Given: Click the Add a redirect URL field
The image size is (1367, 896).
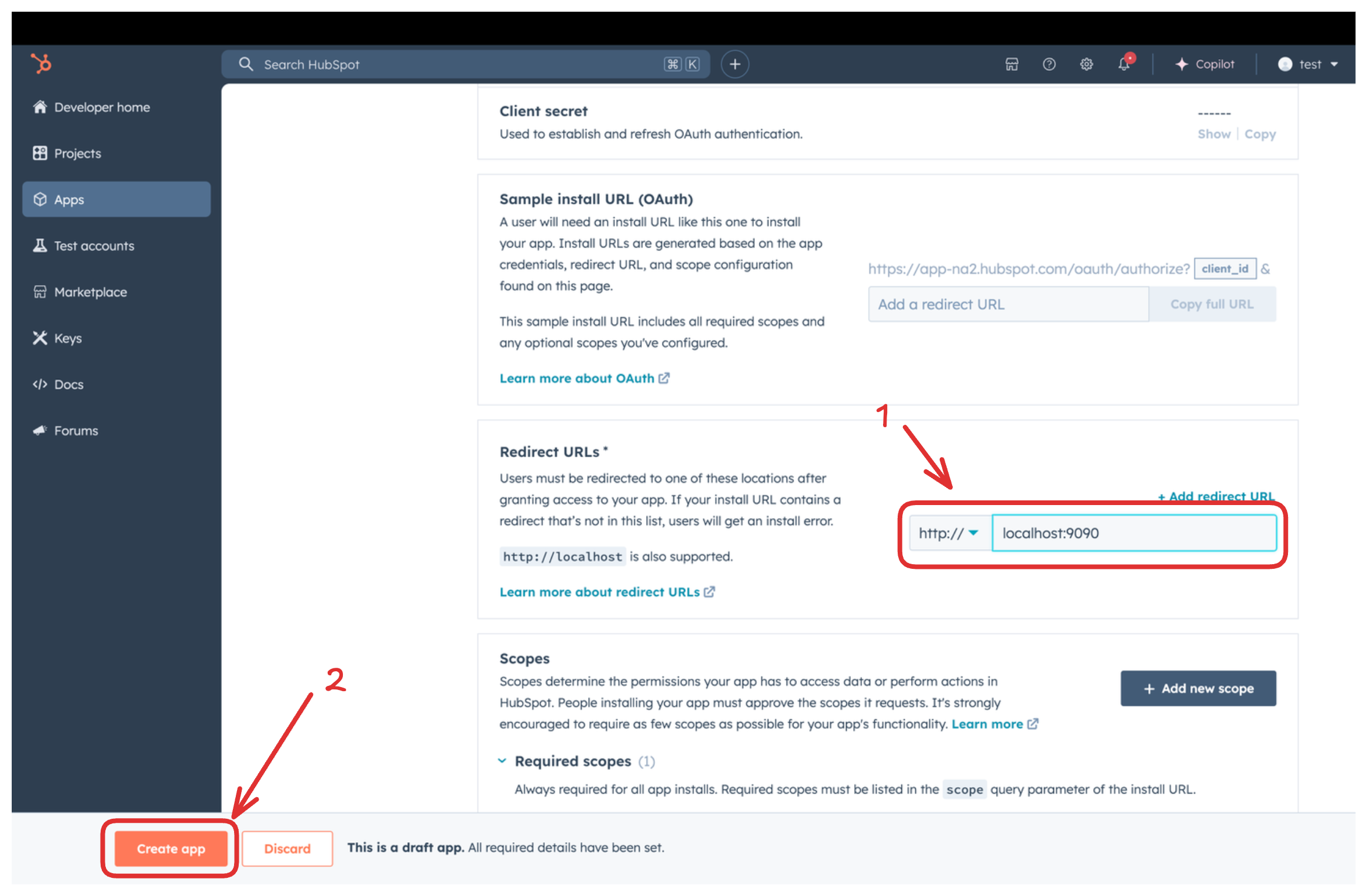Looking at the screenshot, I should pos(1009,304).
